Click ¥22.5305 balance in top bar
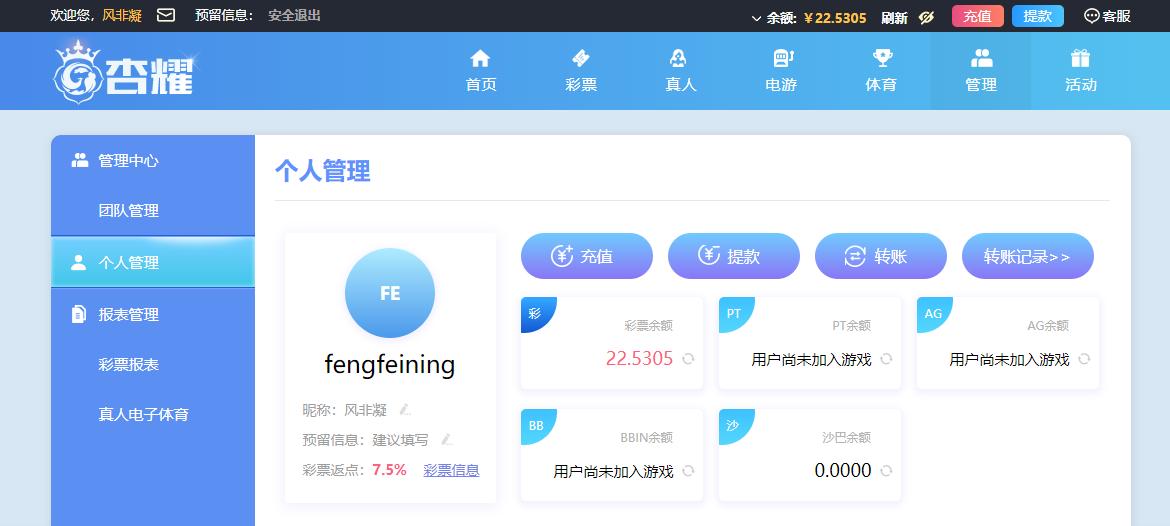This screenshot has width=1170, height=526. (835, 18)
